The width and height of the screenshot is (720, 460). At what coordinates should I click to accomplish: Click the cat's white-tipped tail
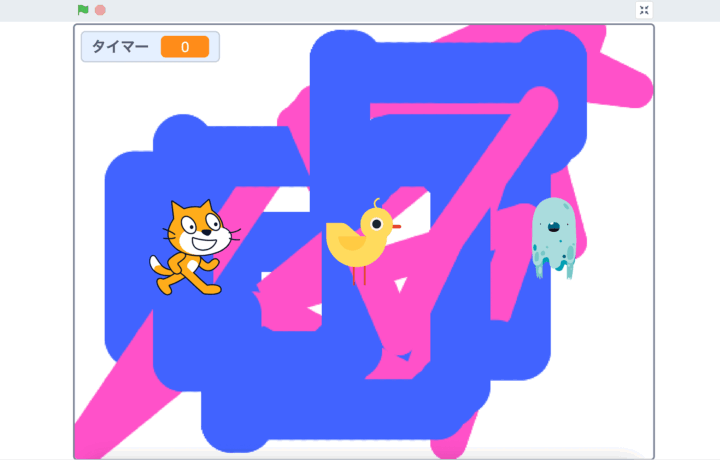(158, 266)
